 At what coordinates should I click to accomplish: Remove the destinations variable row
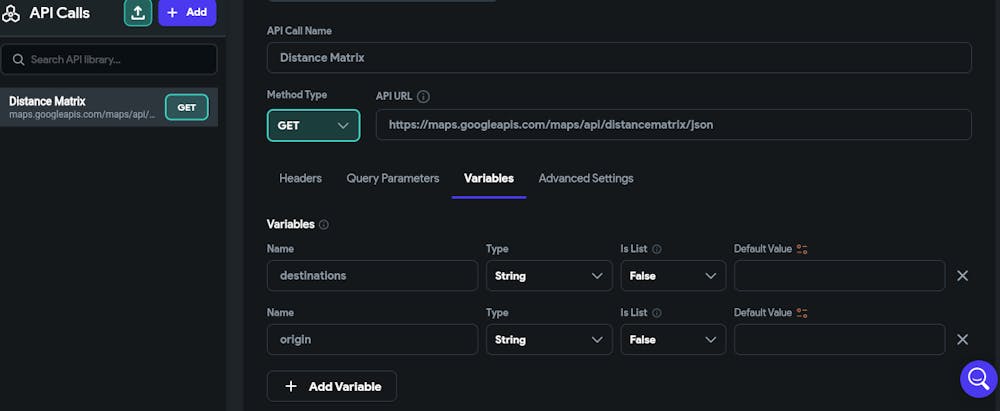click(x=962, y=276)
